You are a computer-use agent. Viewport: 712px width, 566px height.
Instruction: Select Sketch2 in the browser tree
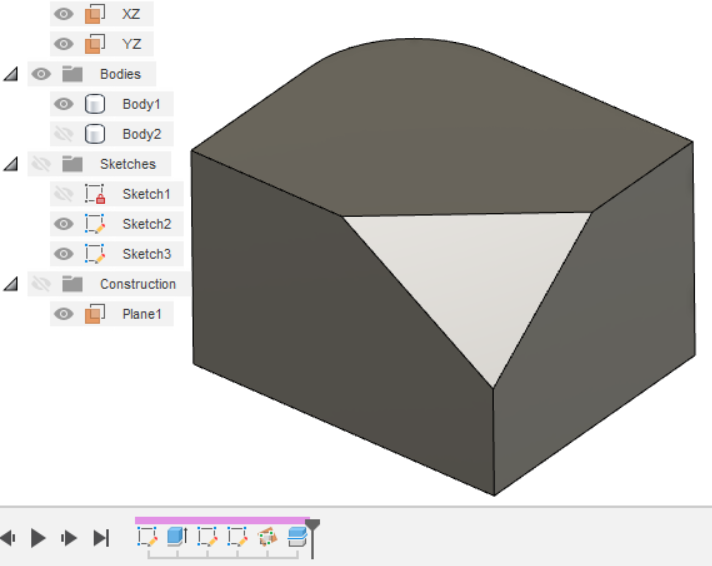(147, 224)
